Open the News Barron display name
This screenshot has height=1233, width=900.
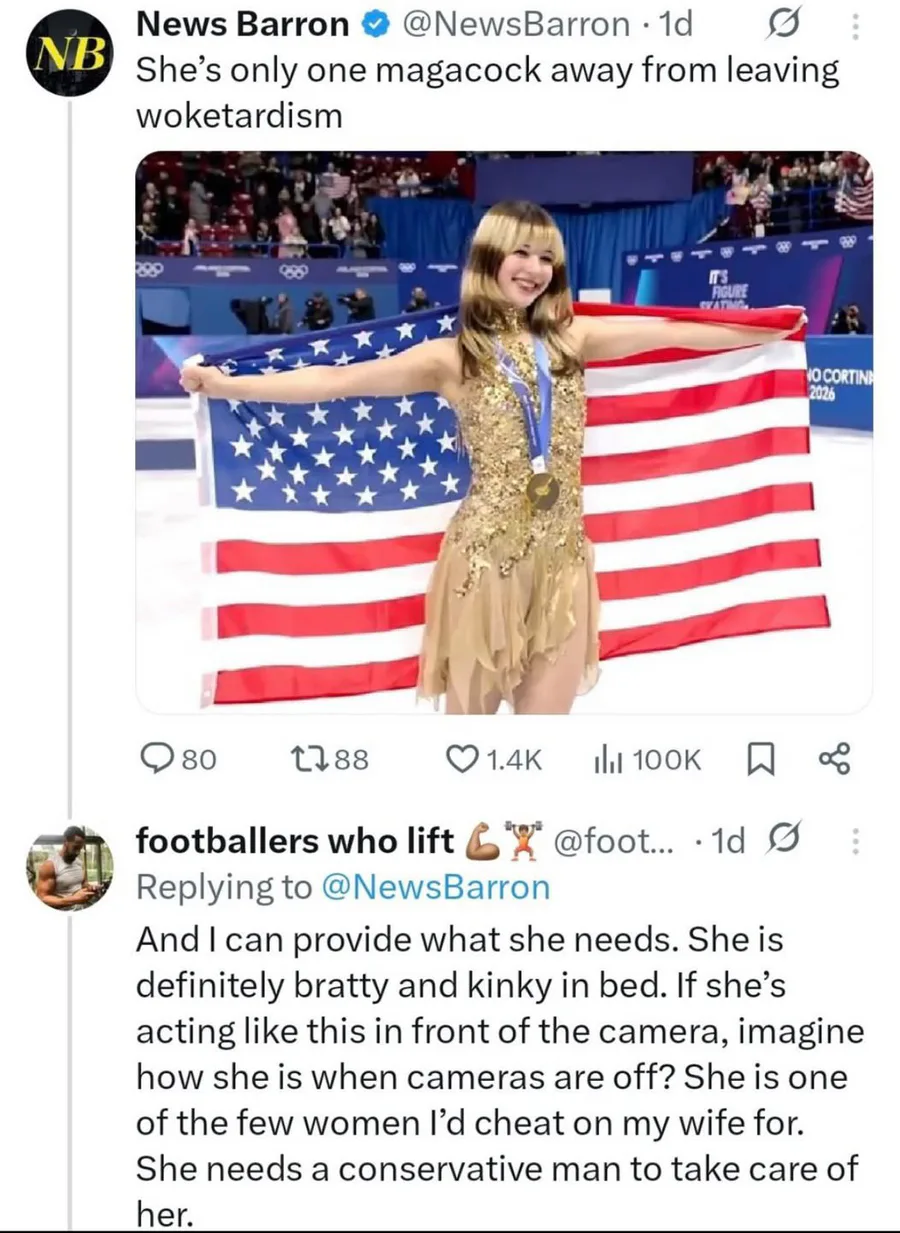point(242,26)
